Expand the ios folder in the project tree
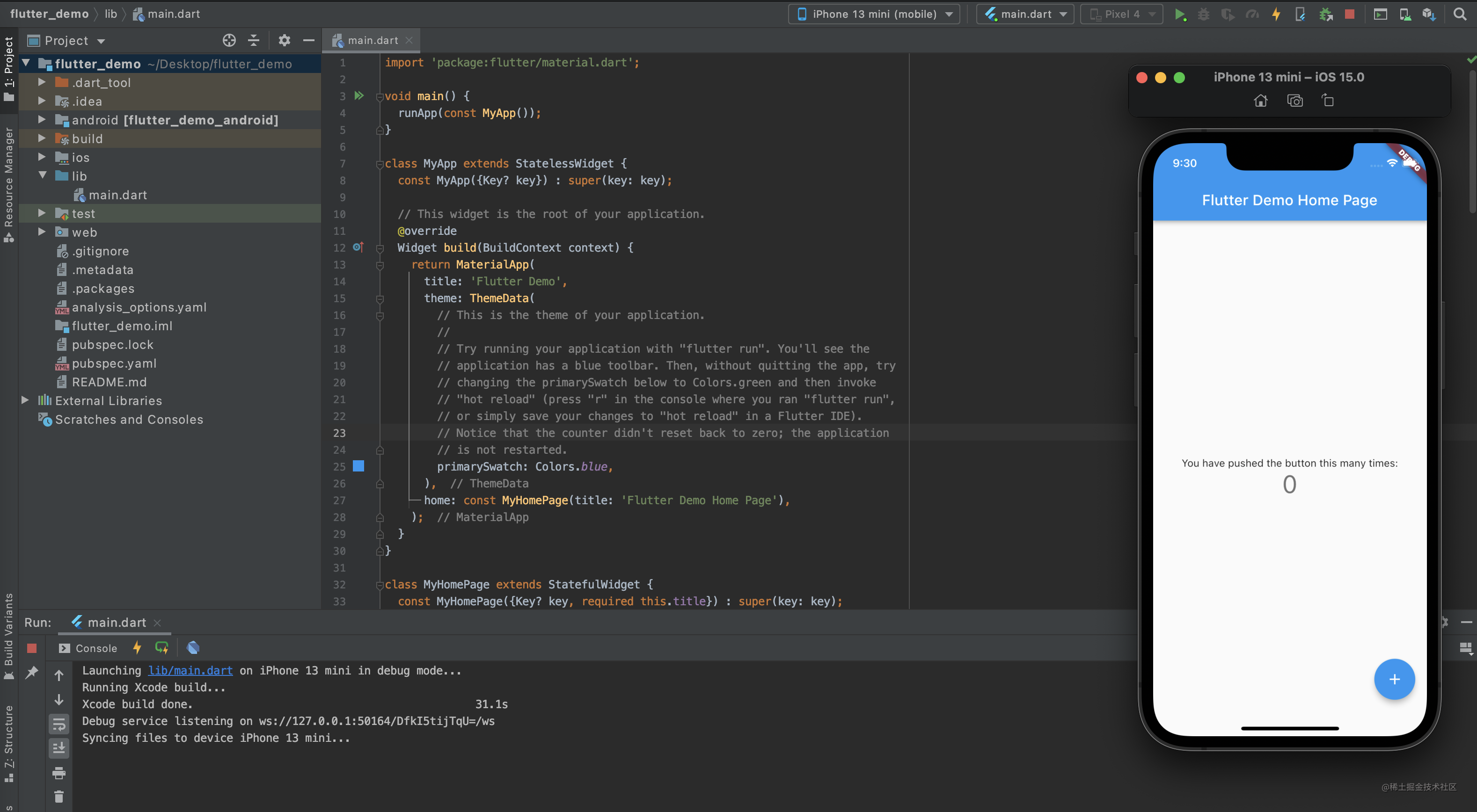 [x=41, y=157]
